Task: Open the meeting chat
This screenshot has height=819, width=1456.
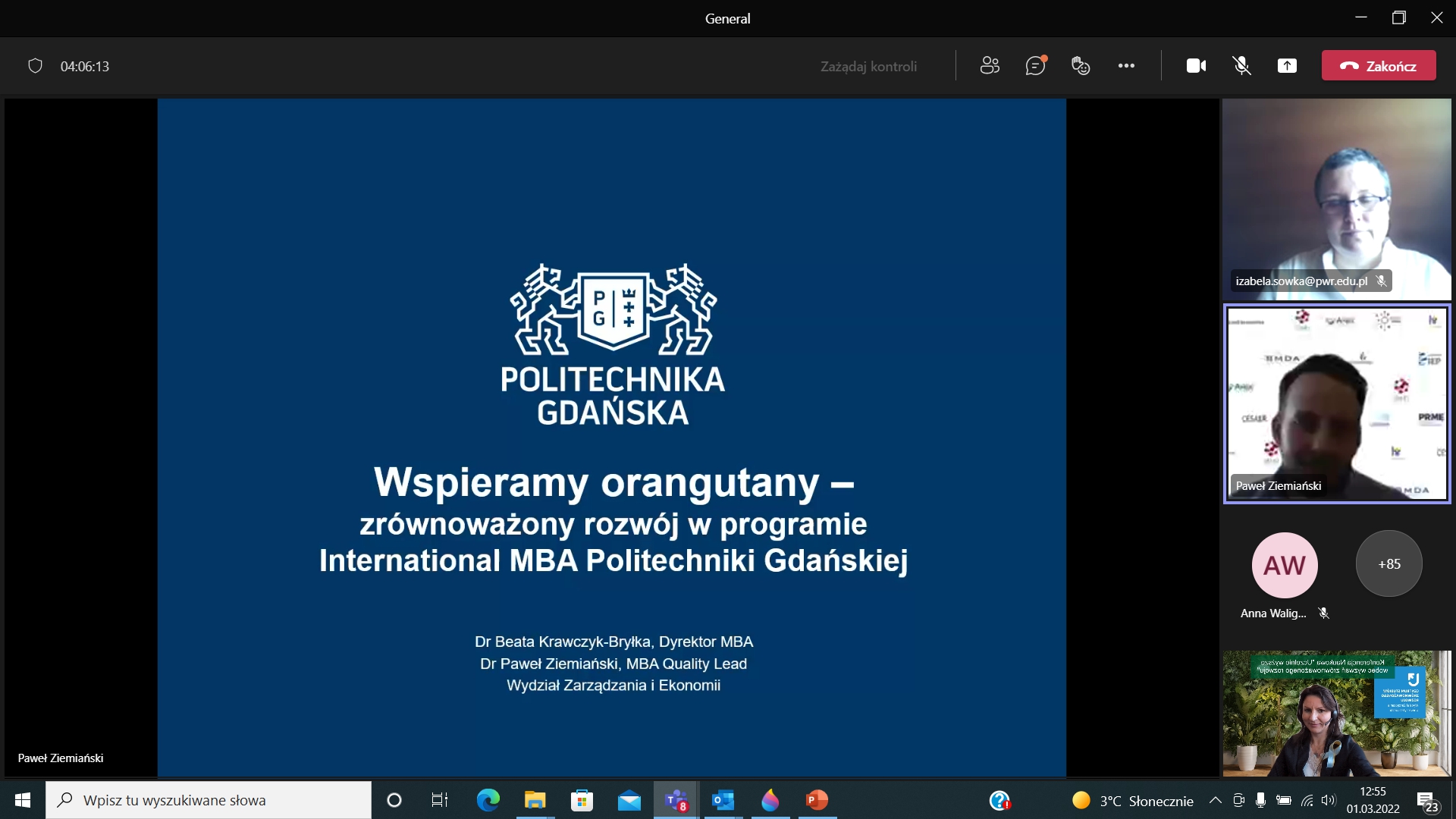Action: tap(1035, 65)
